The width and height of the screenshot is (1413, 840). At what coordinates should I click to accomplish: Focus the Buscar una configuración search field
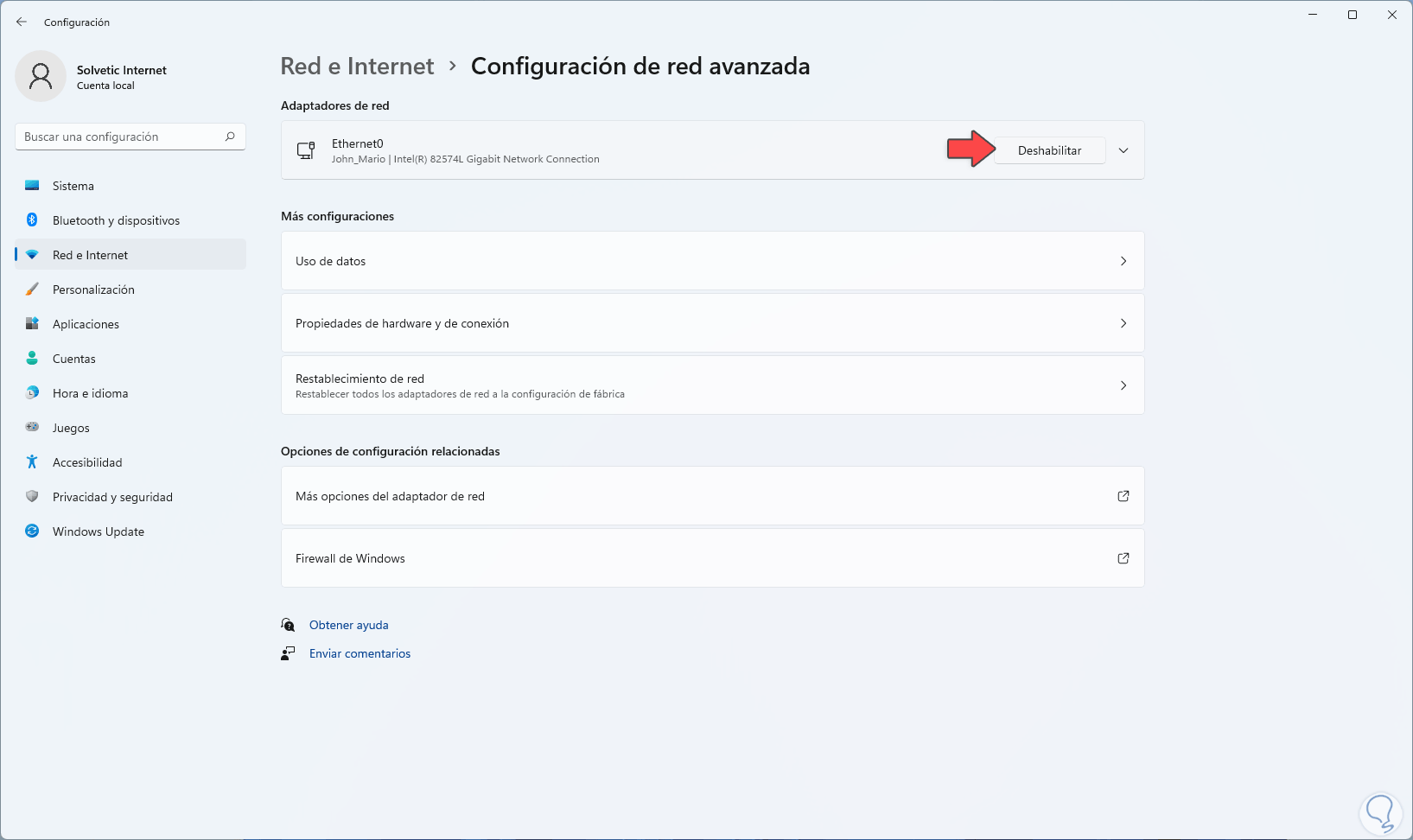point(121,137)
